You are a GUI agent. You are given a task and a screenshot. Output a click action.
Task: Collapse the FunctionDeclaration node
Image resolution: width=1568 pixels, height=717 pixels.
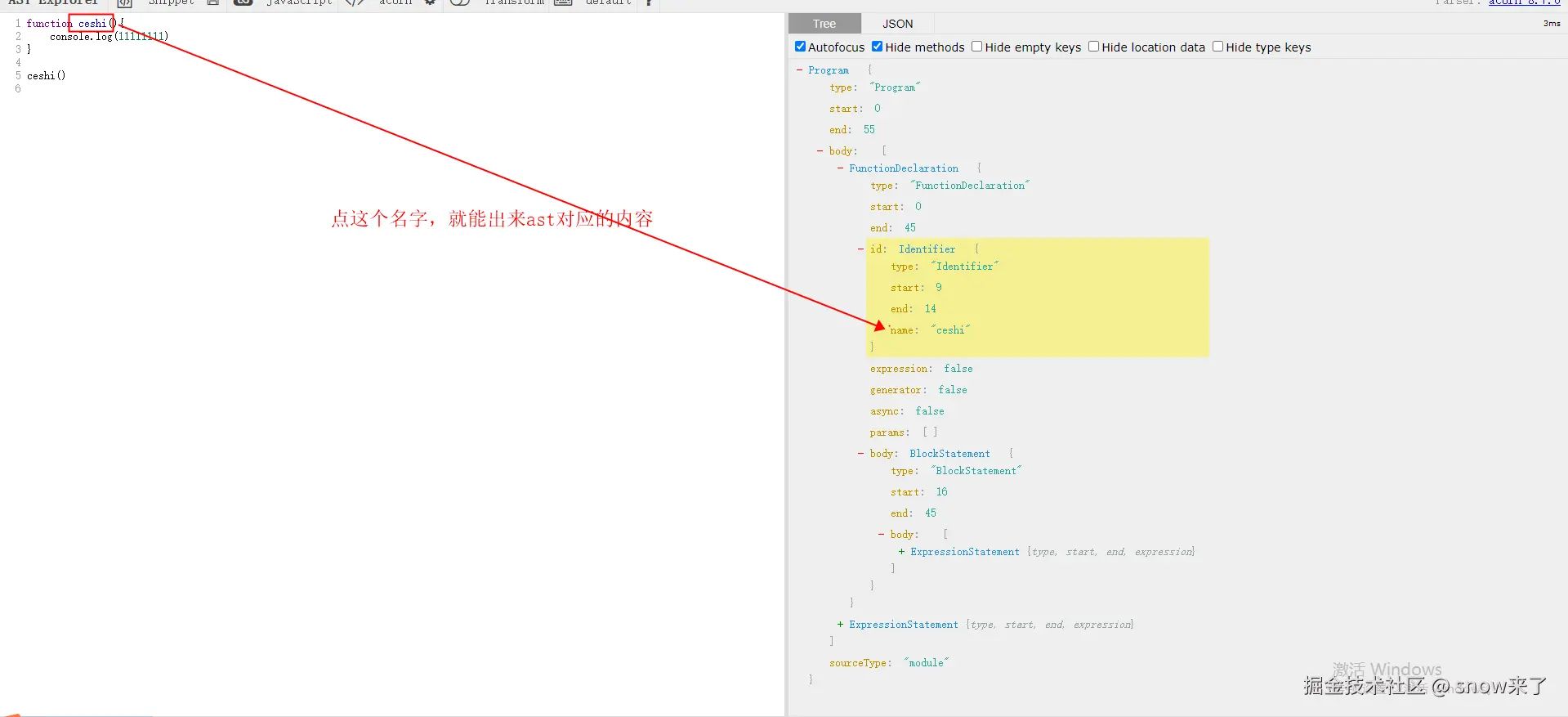click(x=840, y=168)
